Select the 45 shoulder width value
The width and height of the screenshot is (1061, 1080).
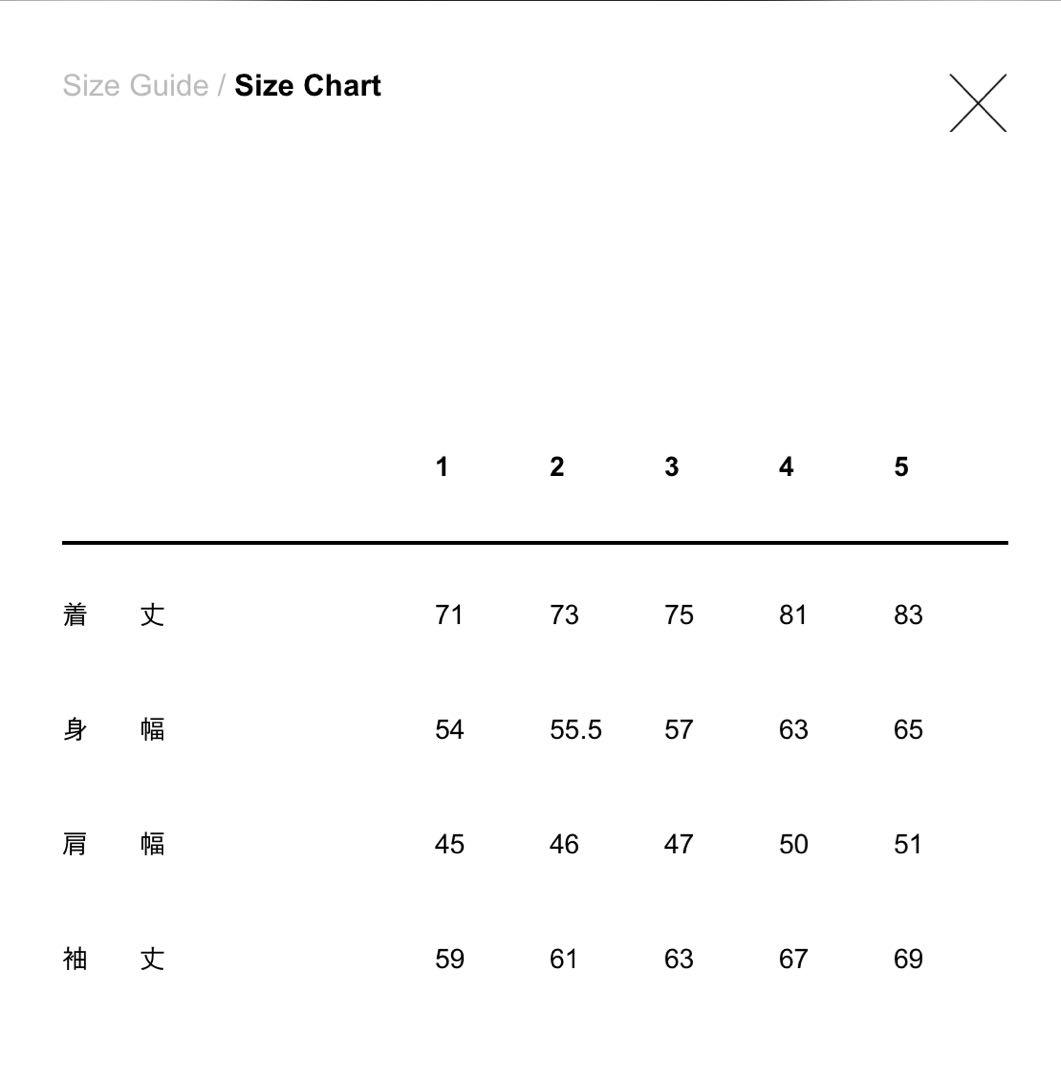point(449,845)
